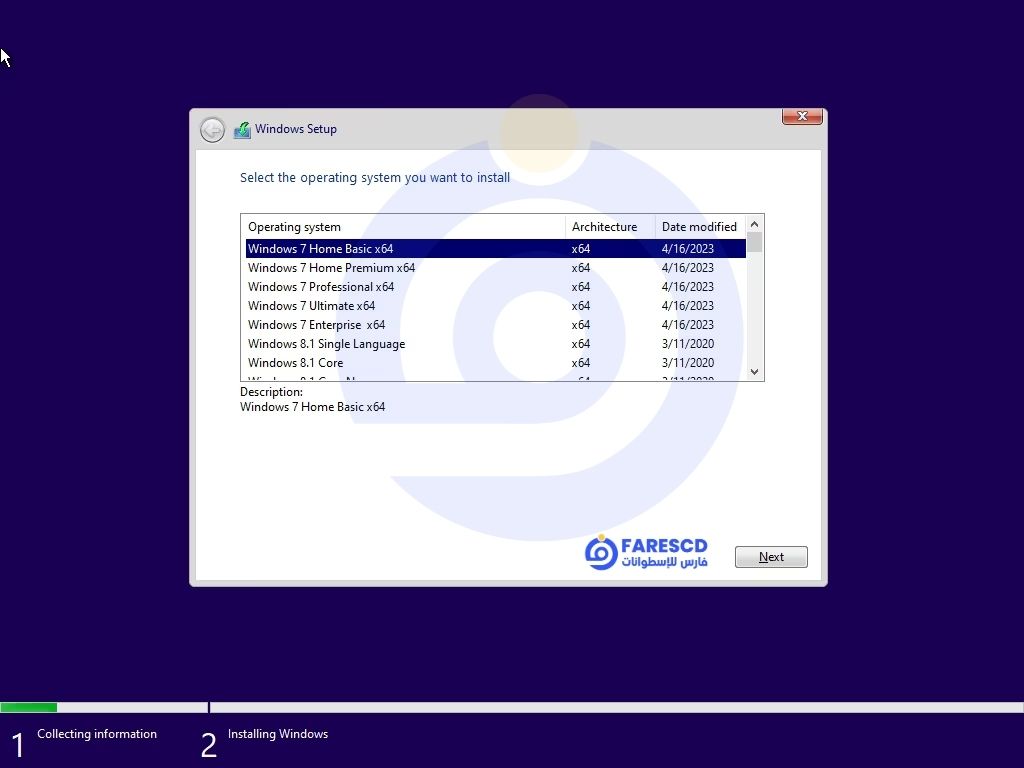
Task: Click the OS list scrollbar thumb
Action: pyautogui.click(x=754, y=242)
